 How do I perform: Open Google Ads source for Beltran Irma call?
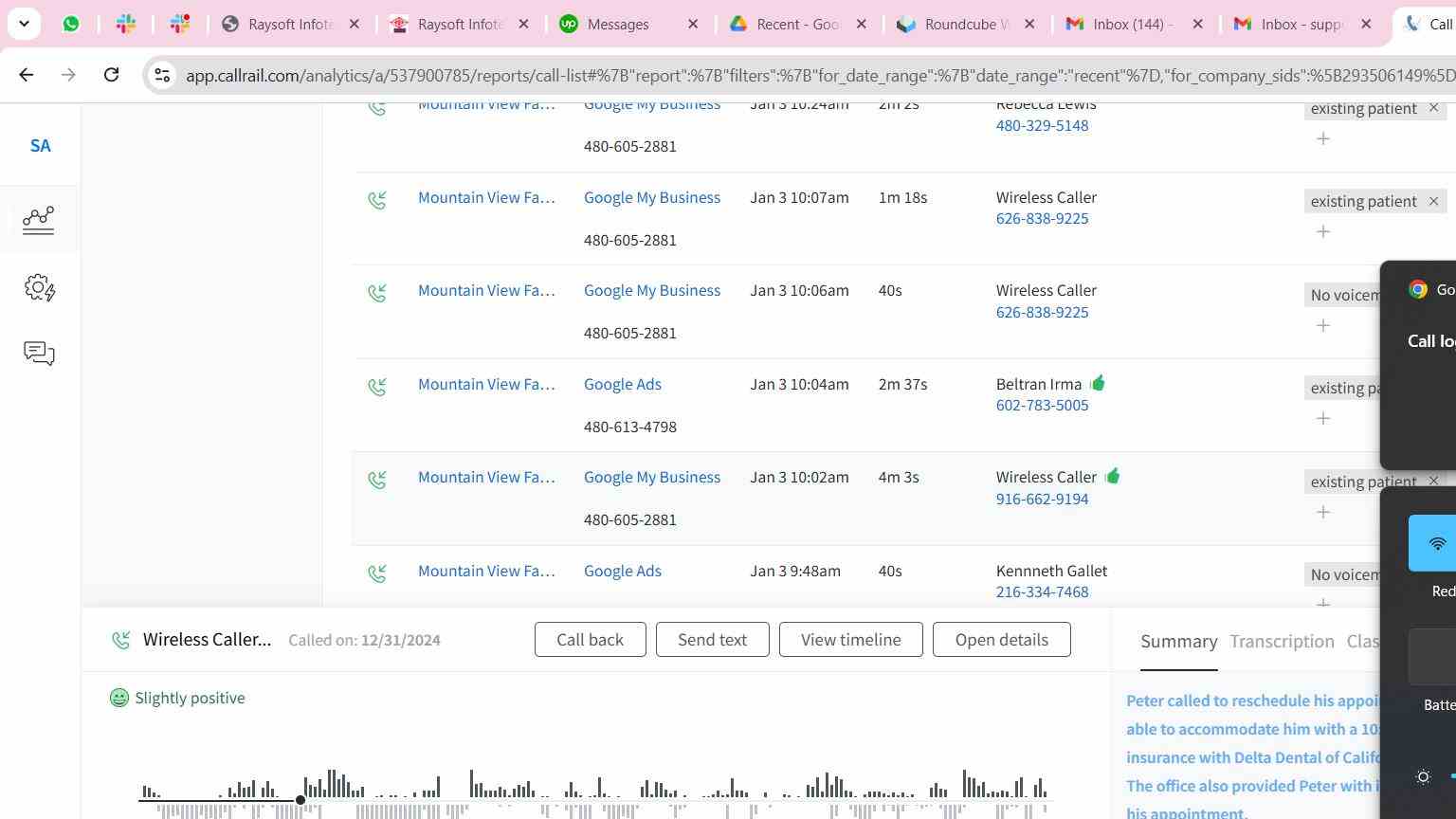623,384
